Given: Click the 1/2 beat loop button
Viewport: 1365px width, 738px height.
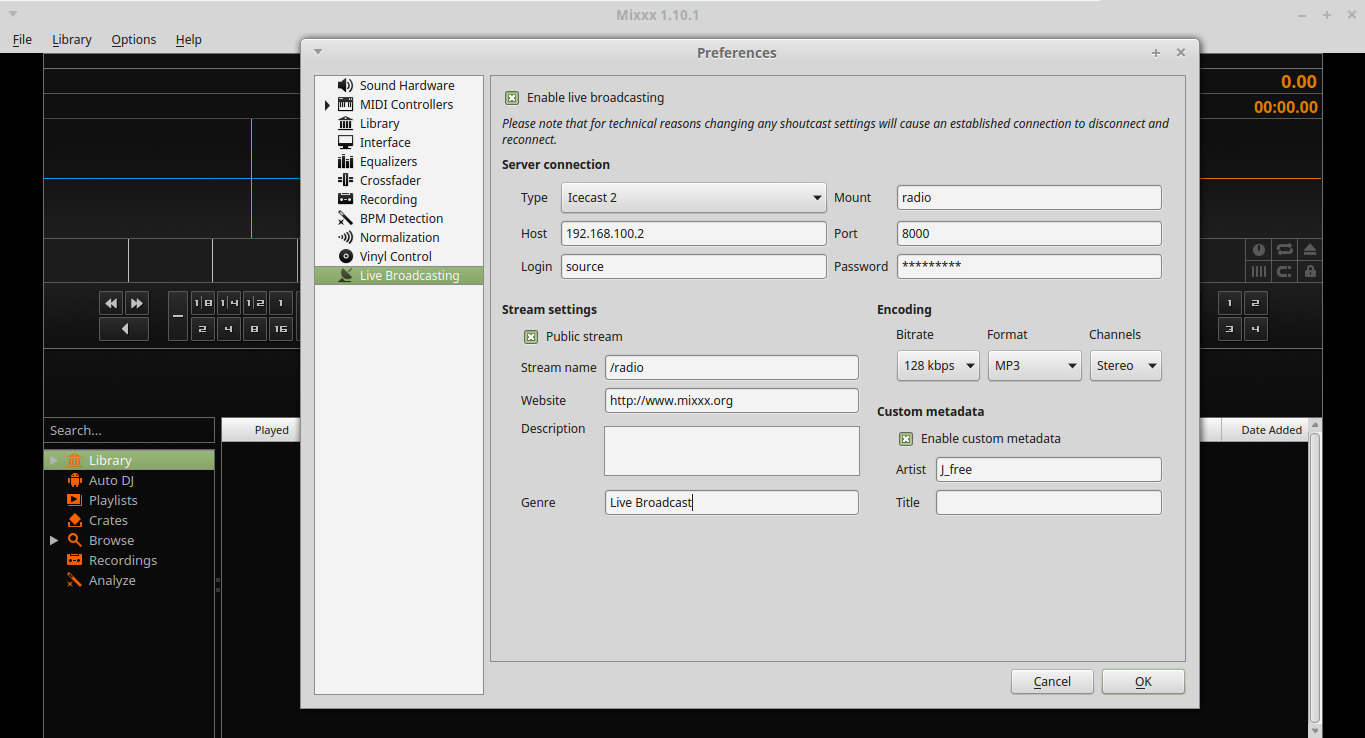Looking at the screenshot, I should click(255, 303).
